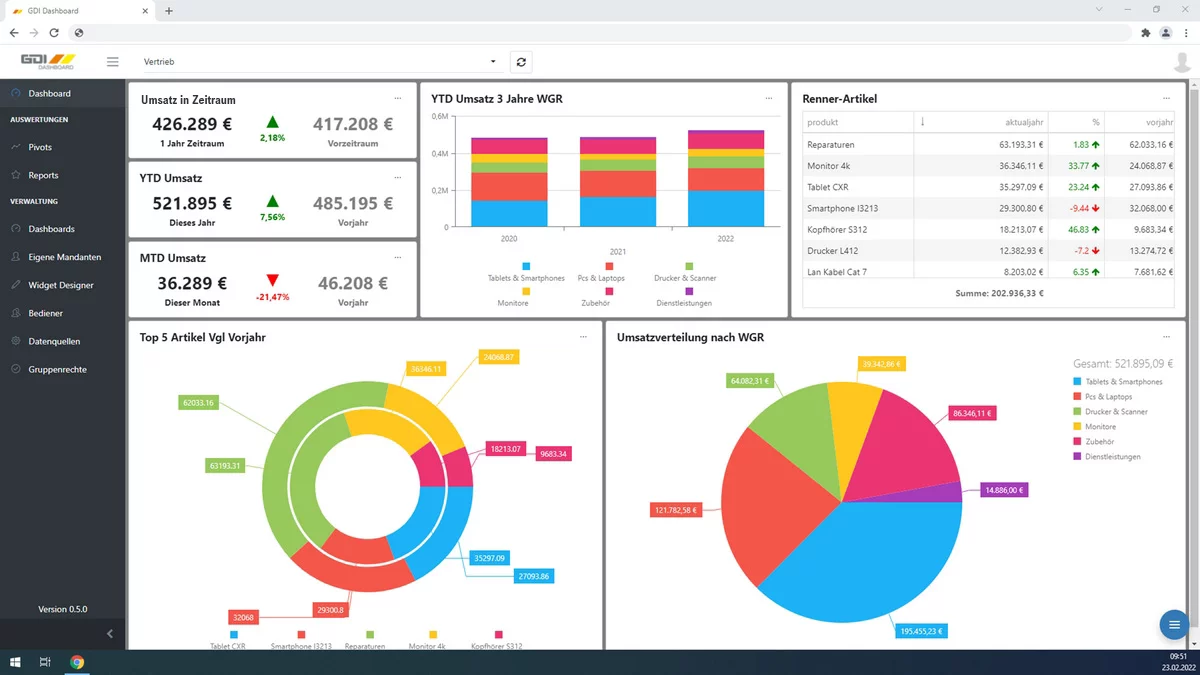1200x675 pixels.
Task: Click the refresh dashboard icon
Action: [x=521, y=62]
